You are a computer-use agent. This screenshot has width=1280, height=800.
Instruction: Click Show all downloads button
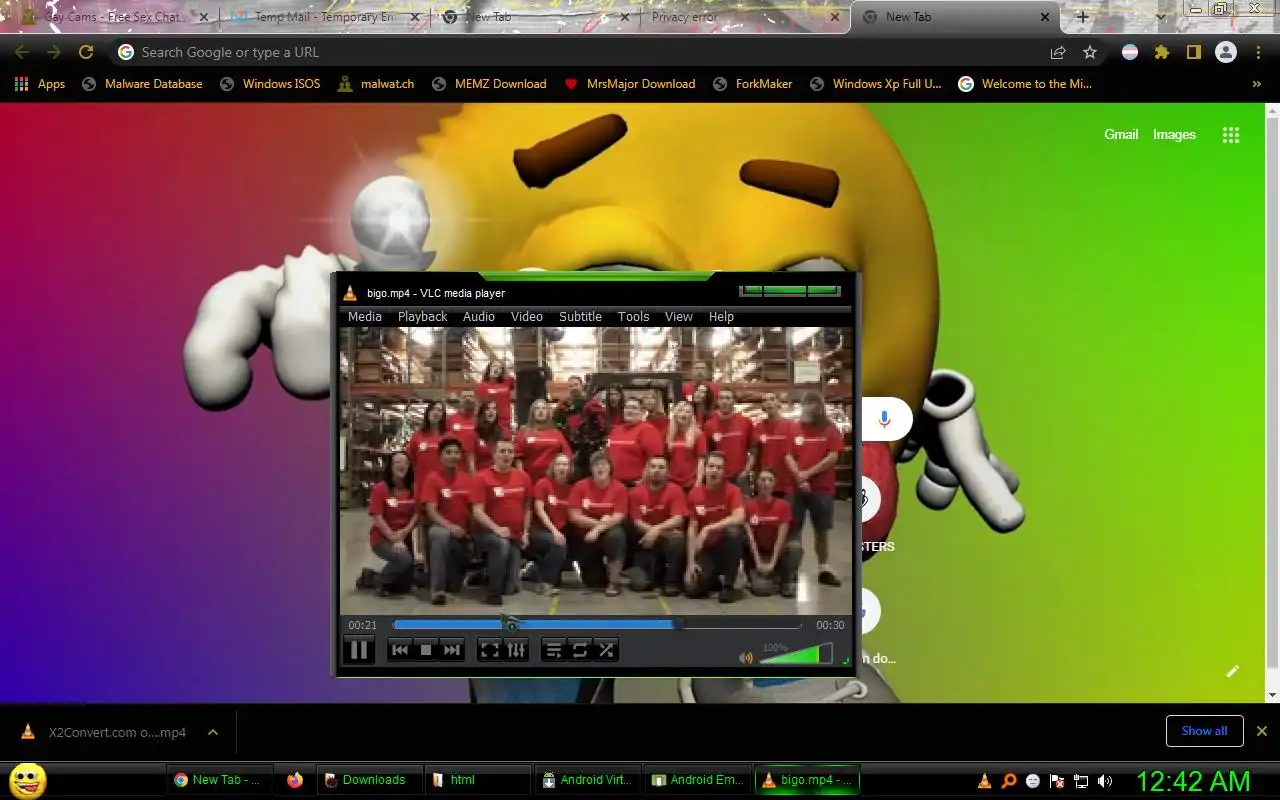(x=1204, y=731)
